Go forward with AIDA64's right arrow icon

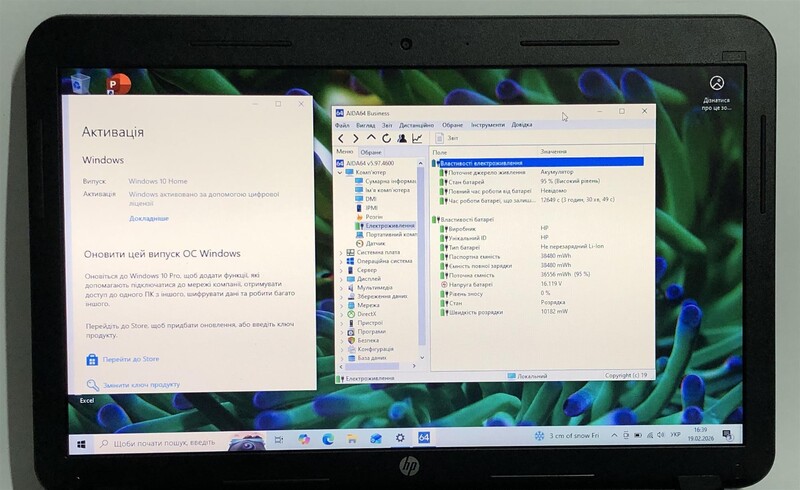[356, 138]
